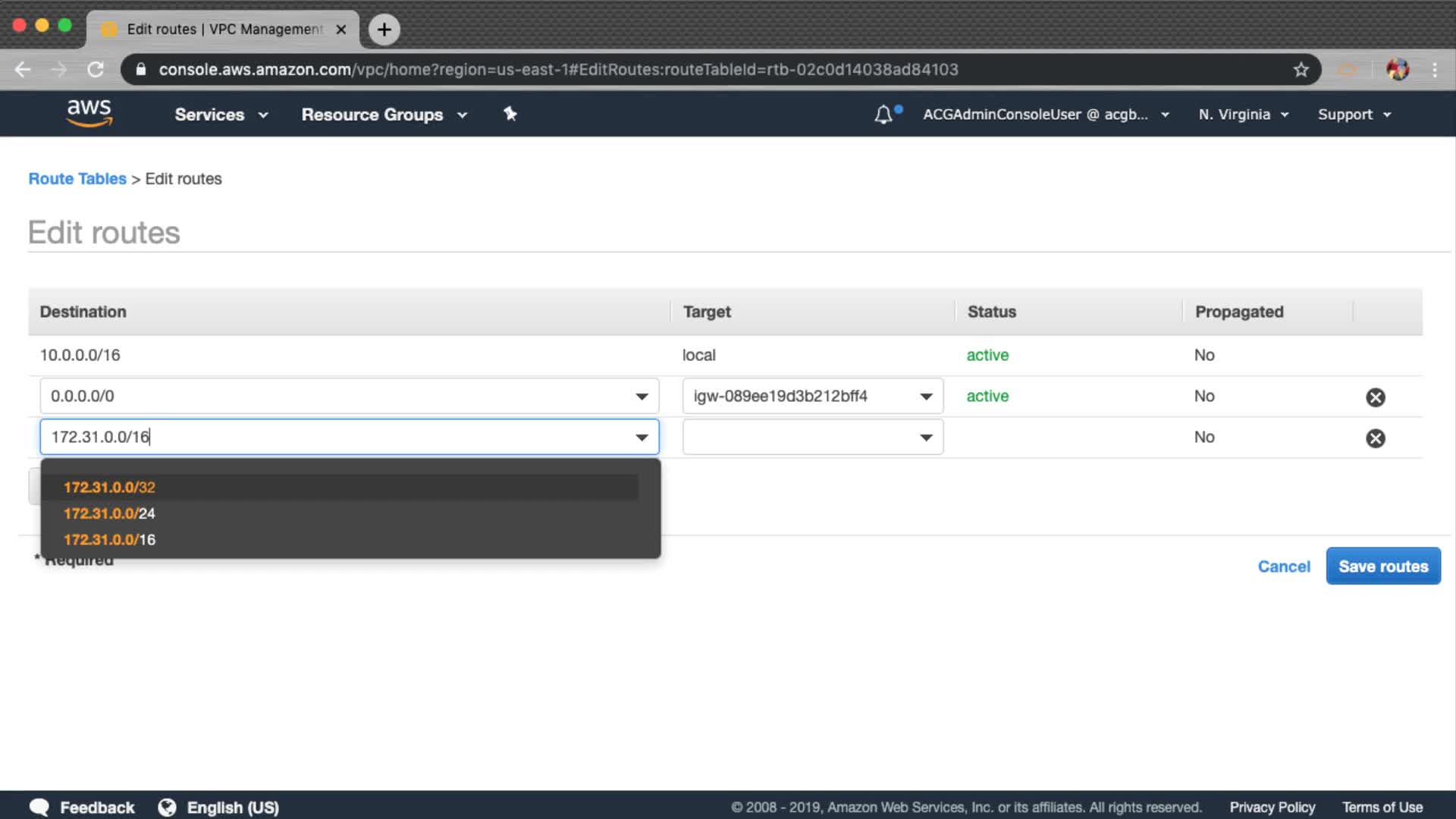
Task: Open the notifications bell icon
Action: coord(883,115)
